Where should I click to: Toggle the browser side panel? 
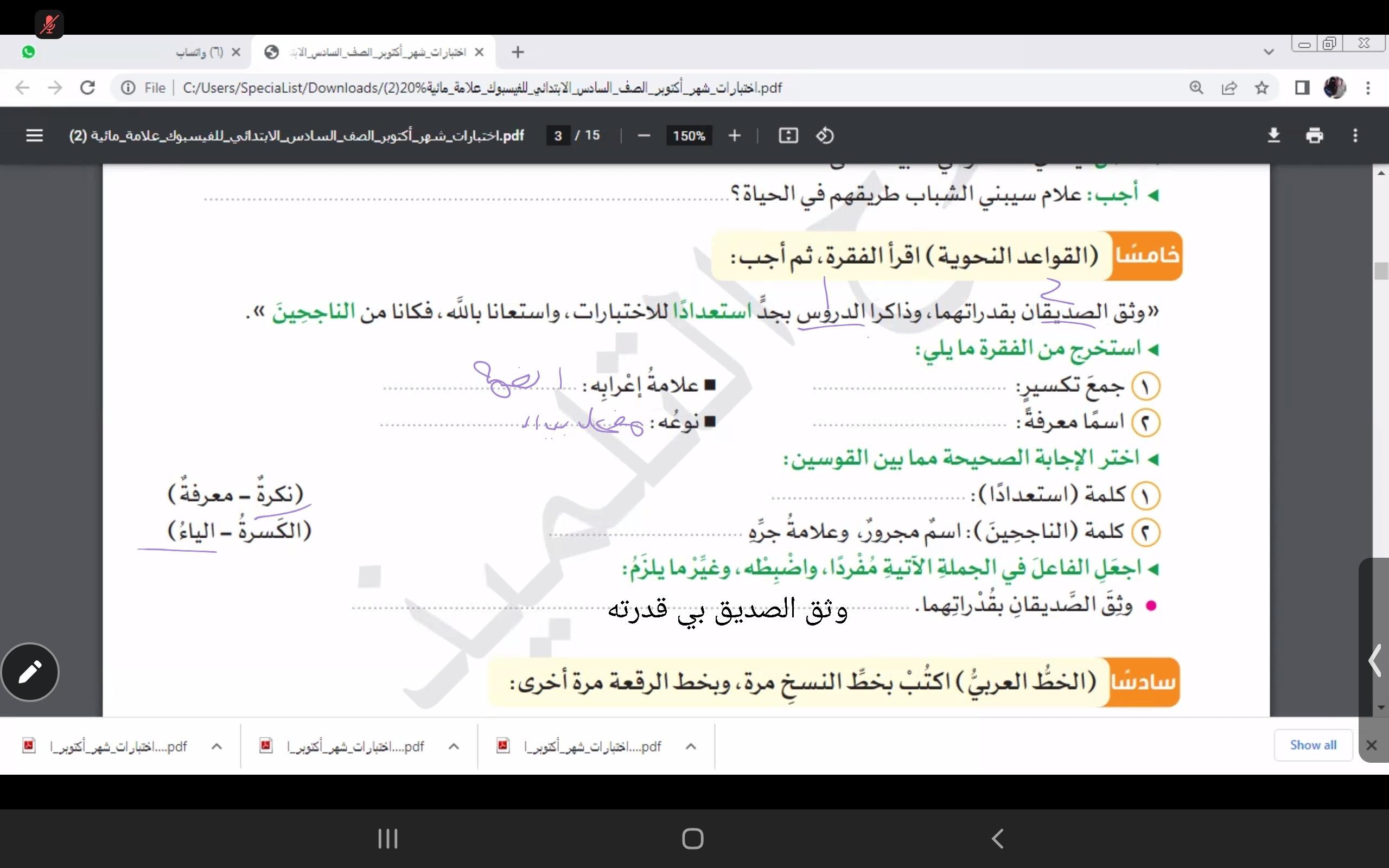1302,88
